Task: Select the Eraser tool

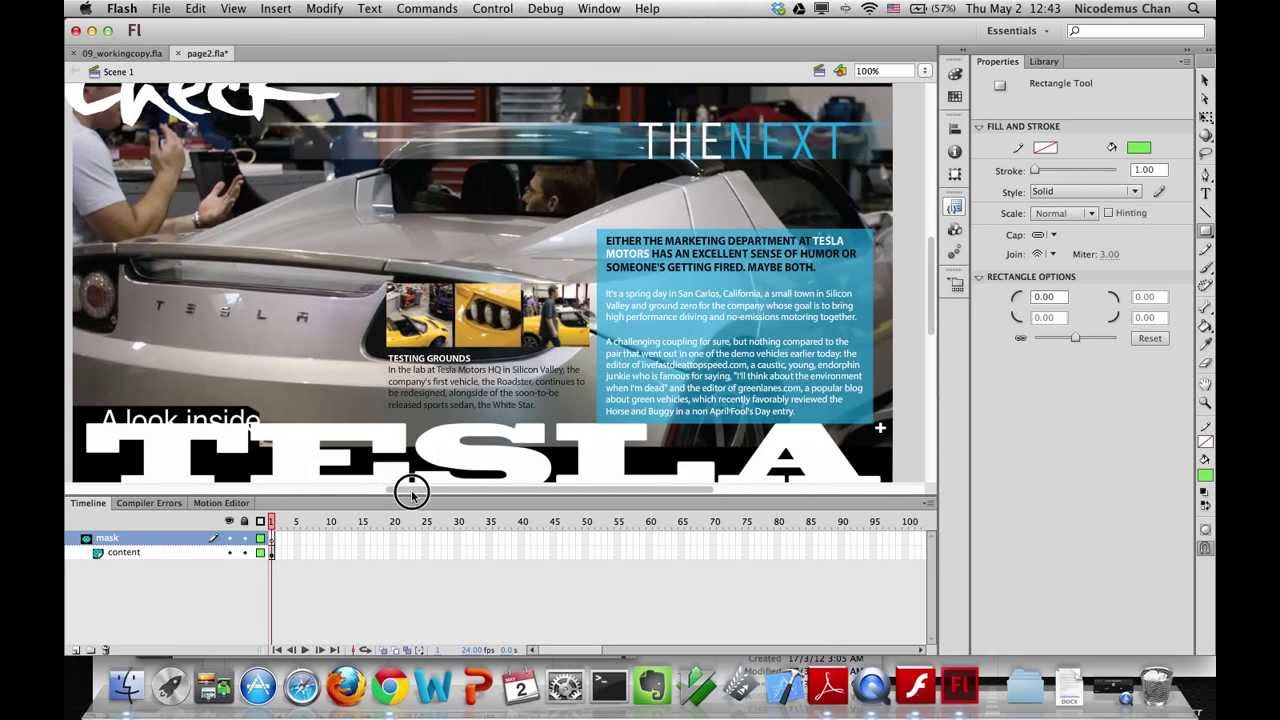Action: (1205, 363)
